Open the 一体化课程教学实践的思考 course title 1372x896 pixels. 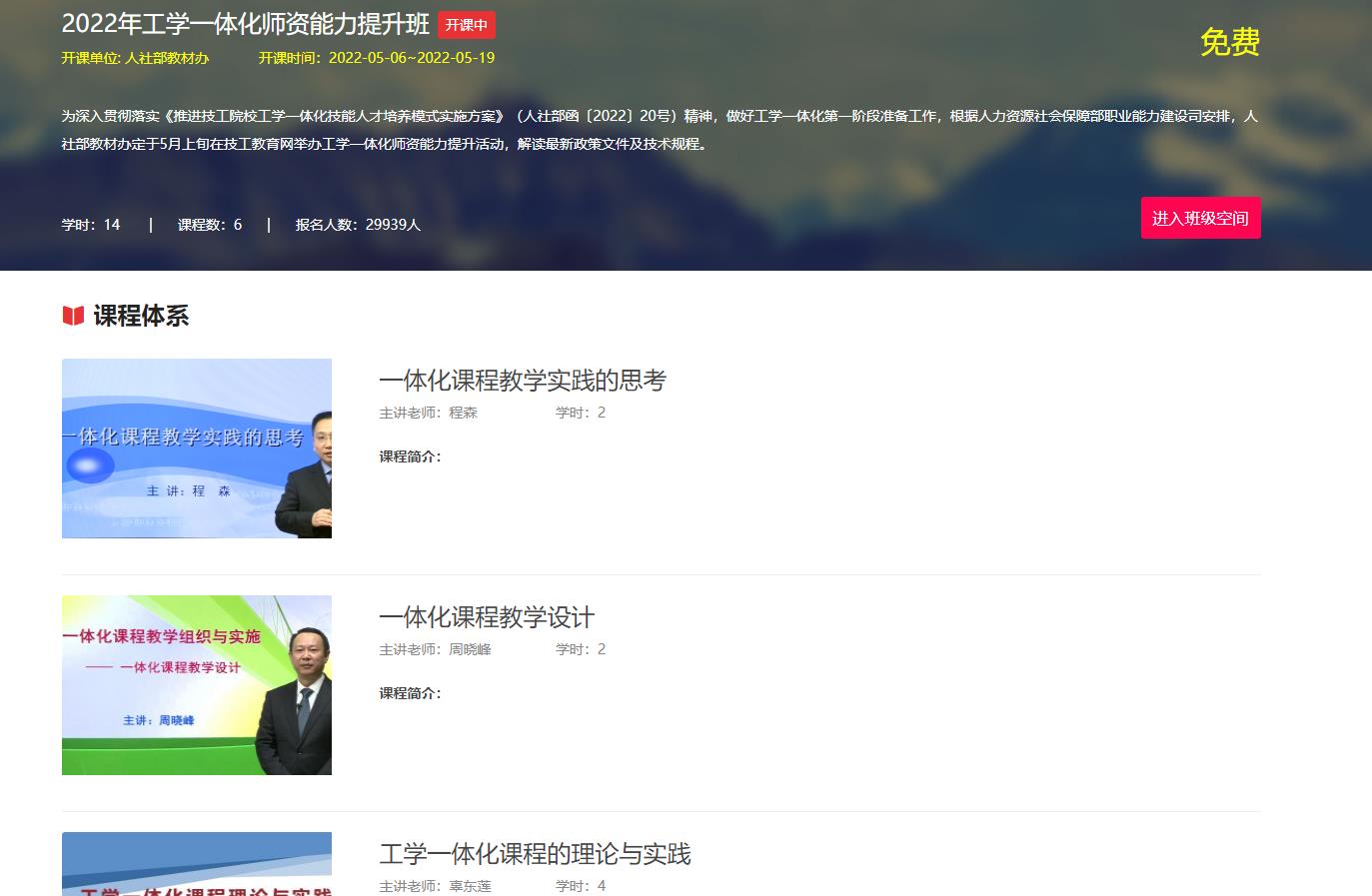tap(522, 381)
